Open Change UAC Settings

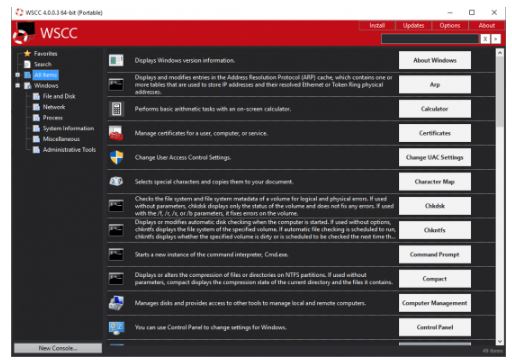(435, 157)
